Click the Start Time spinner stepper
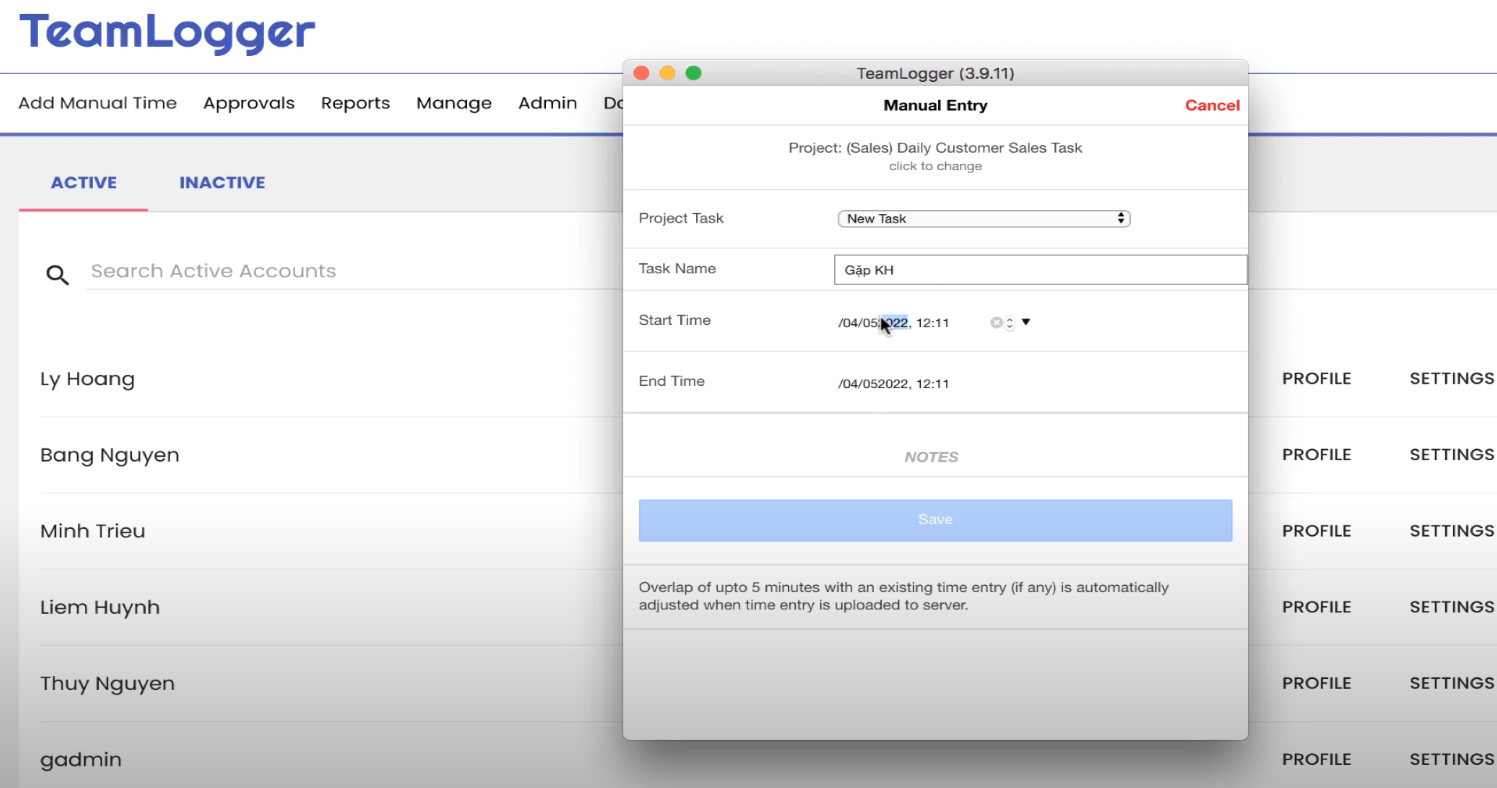Image resolution: width=1497 pixels, height=788 pixels. tap(1010, 323)
